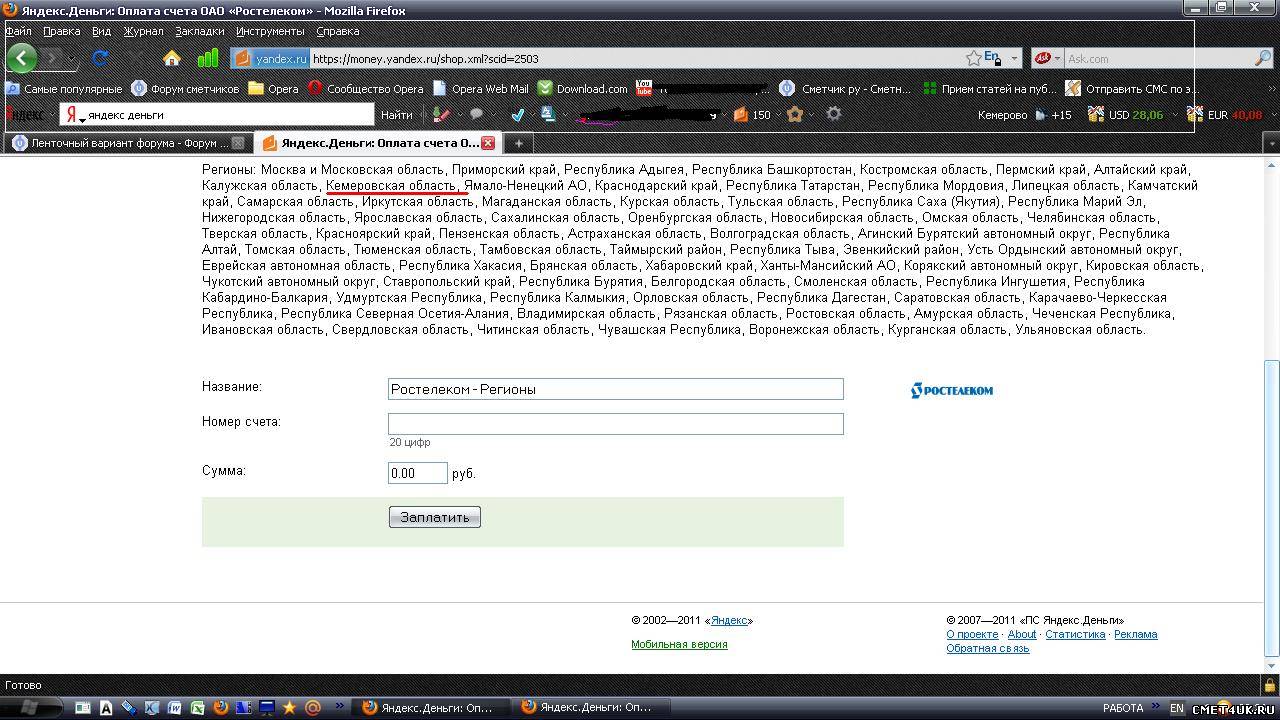Click the Yandex bar blue checkmark icon
Screen dimensions: 1280x720
pos(517,115)
